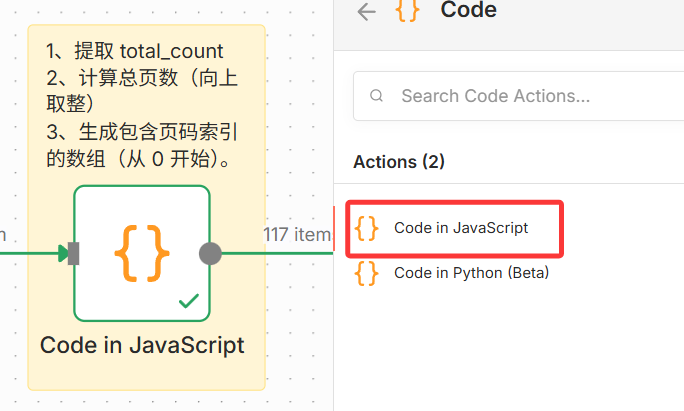
Task: Click the node's round output connector
Action: pyautogui.click(x=210, y=253)
